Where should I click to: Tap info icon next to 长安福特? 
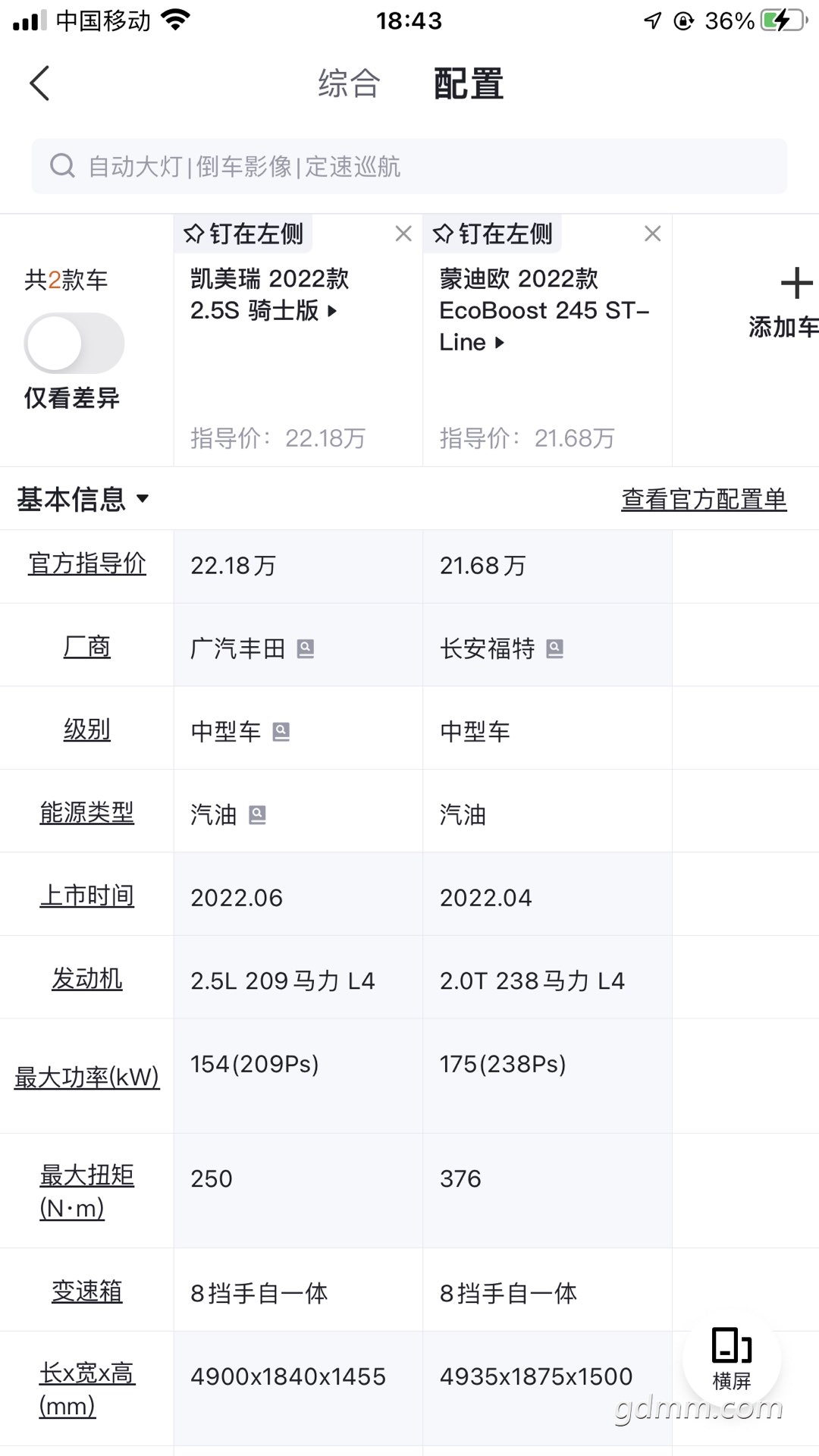point(555,648)
